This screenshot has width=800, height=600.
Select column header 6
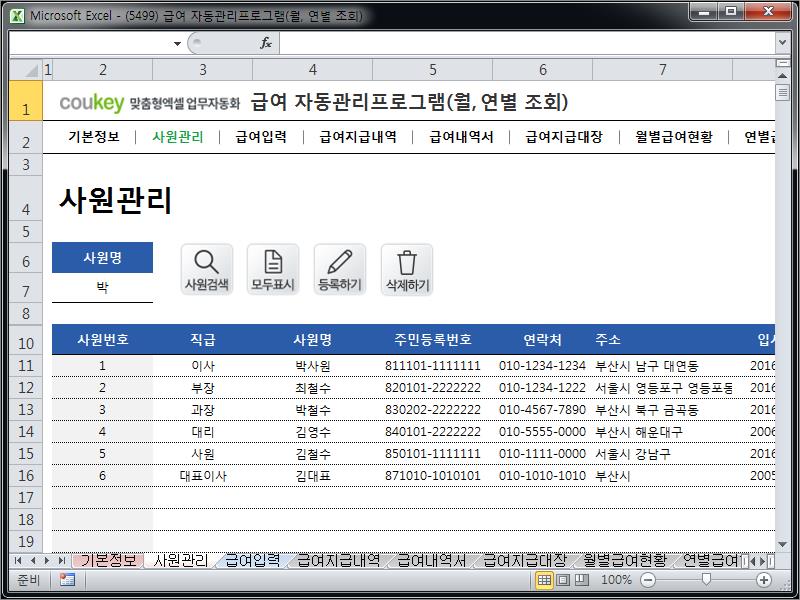point(542,70)
